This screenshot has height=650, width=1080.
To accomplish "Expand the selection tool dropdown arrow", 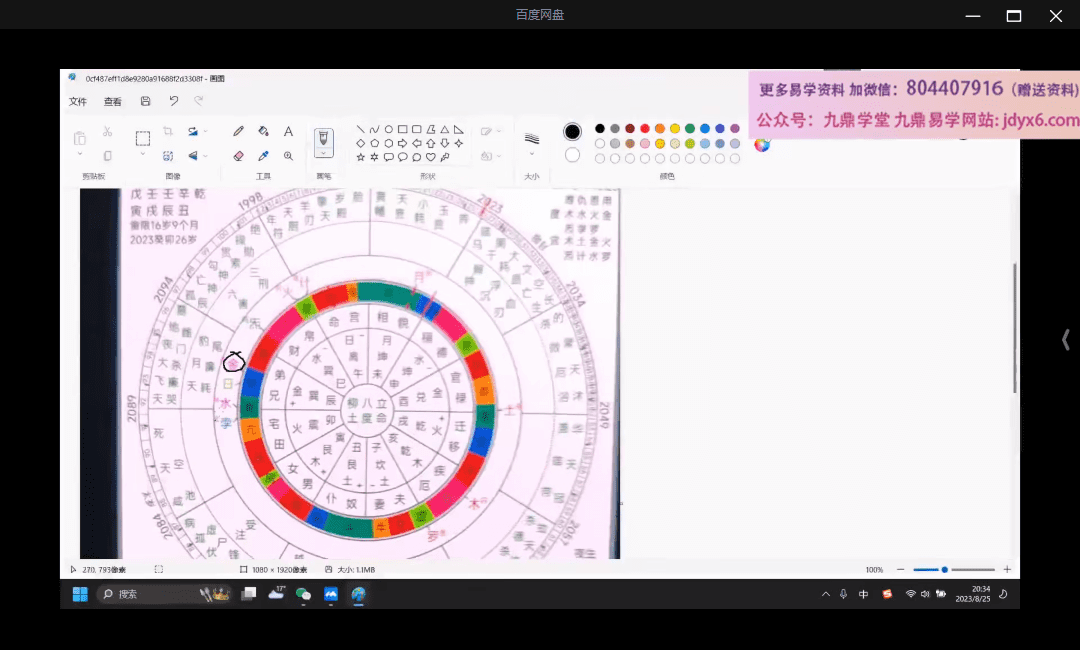I will 143,155.
